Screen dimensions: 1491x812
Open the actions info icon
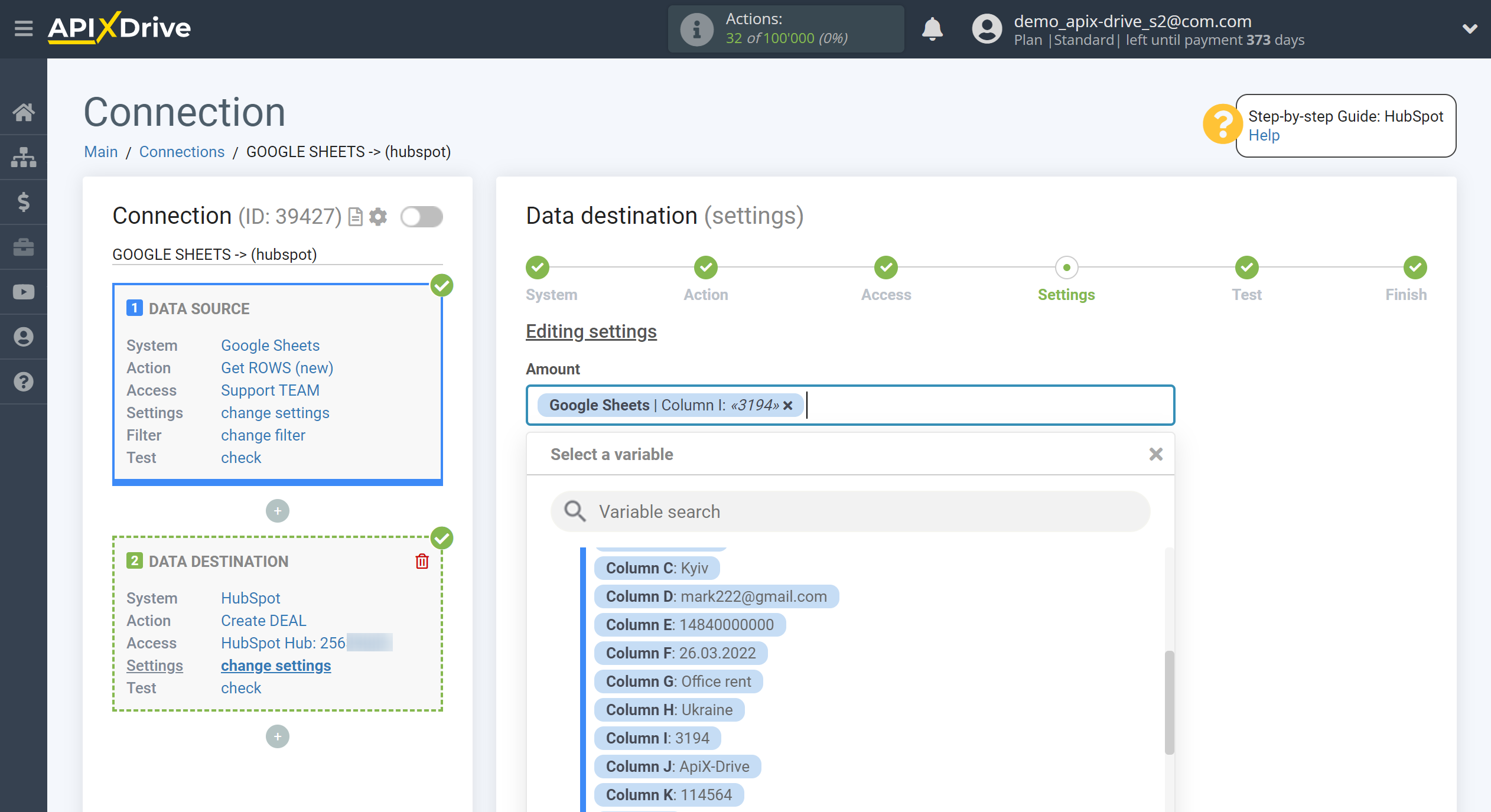(696, 29)
